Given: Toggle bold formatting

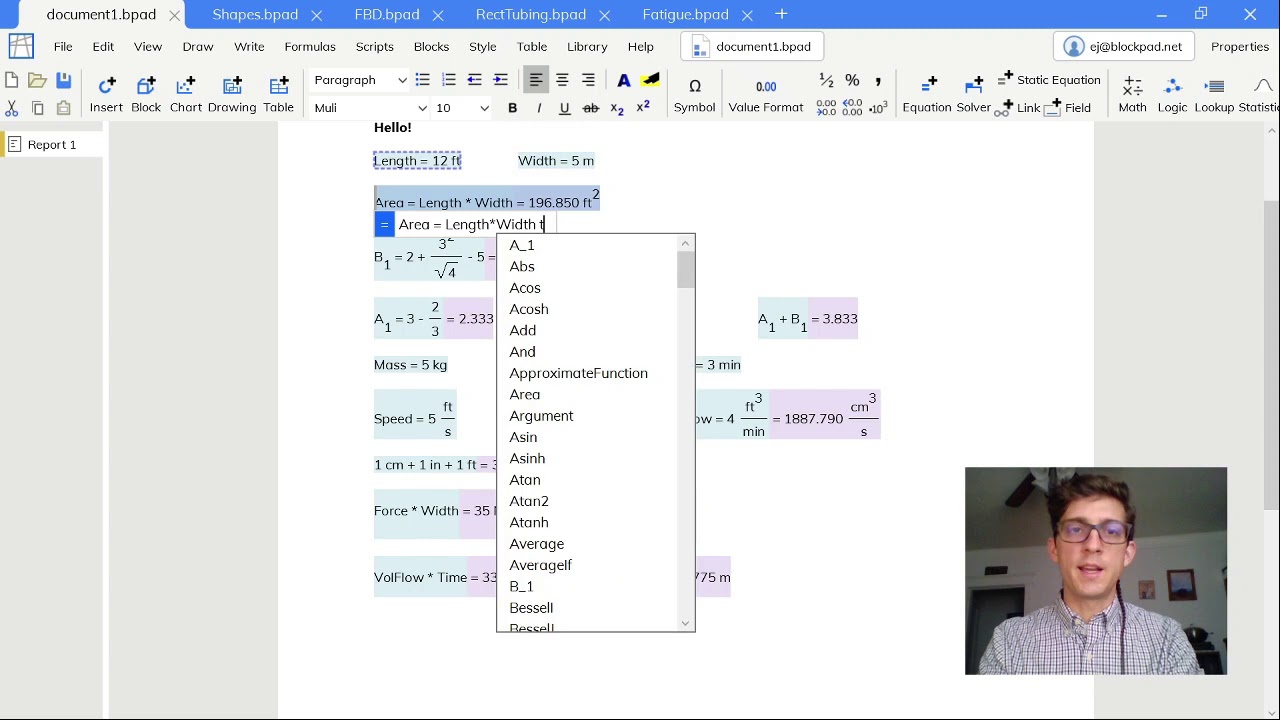Looking at the screenshot, I should coord(512,108).
